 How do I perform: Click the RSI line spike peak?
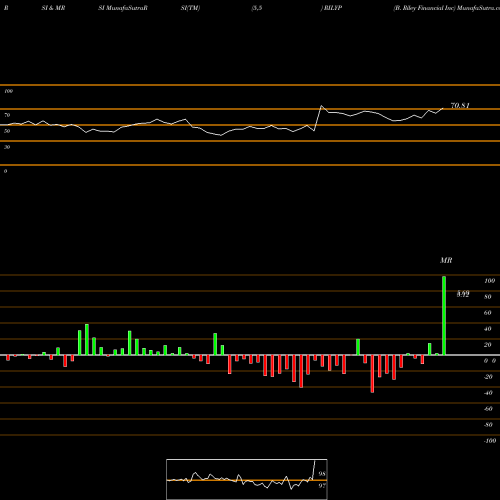pos(321,106)
